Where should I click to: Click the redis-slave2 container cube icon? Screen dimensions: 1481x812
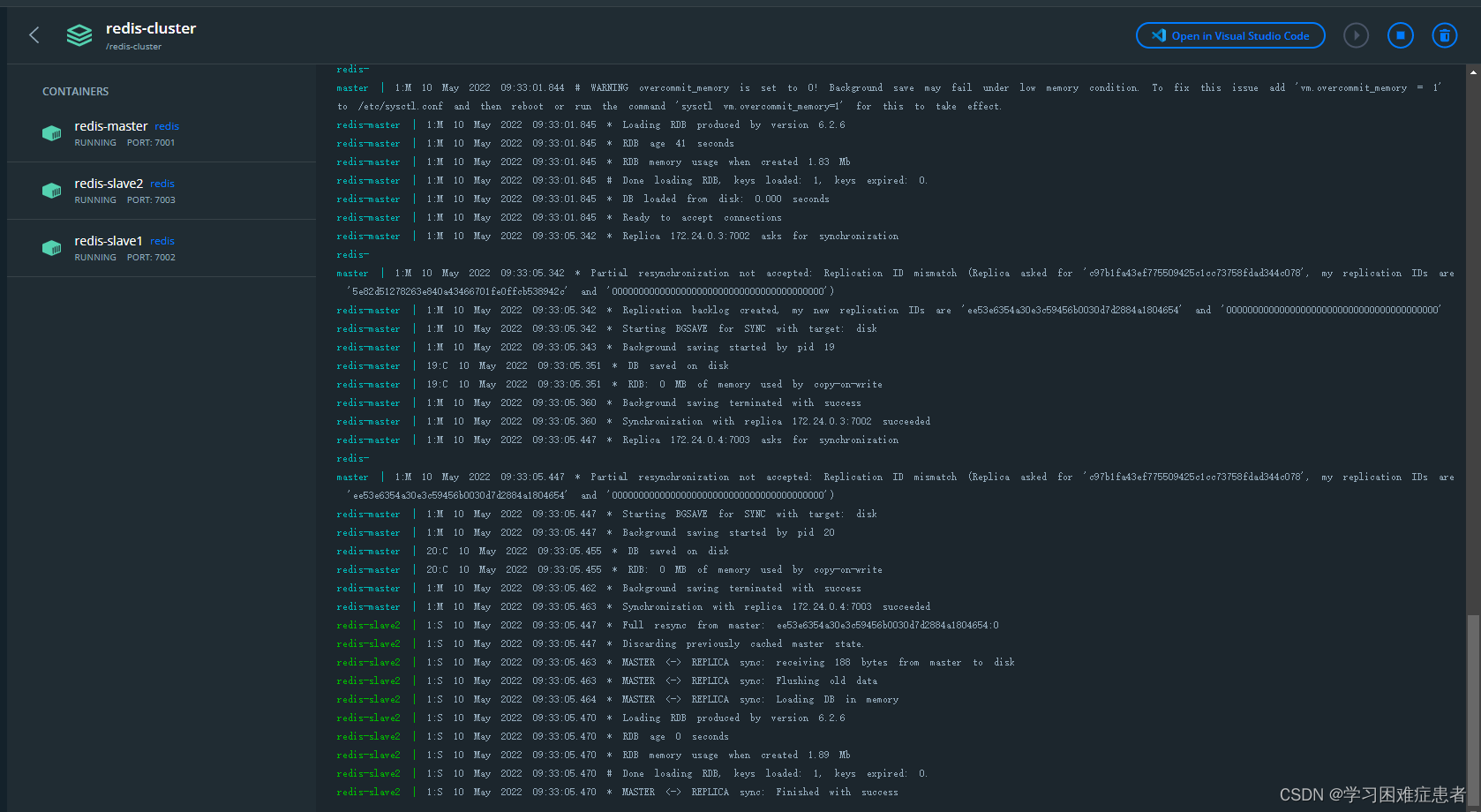click(x=51, y=191)
